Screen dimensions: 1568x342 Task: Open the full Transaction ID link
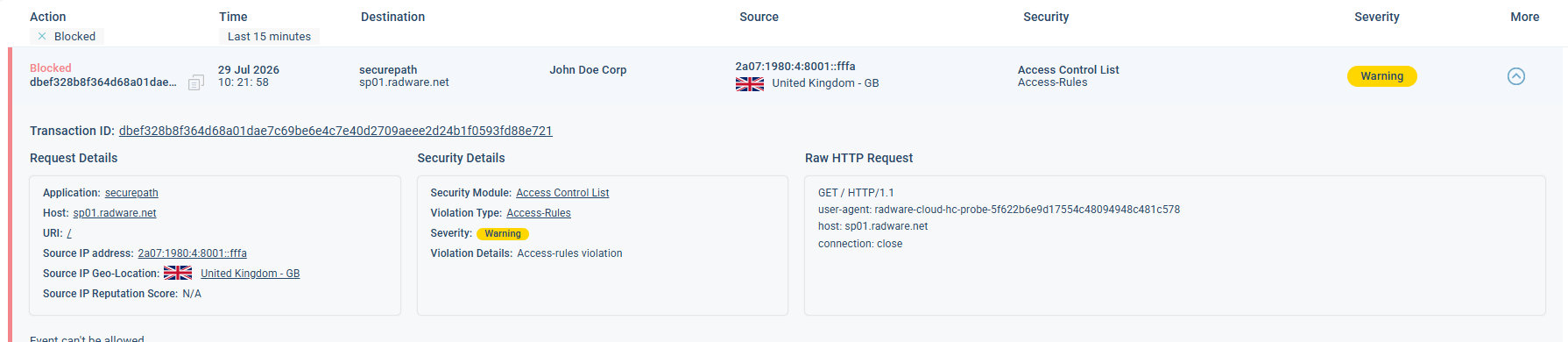pos(335,131)
